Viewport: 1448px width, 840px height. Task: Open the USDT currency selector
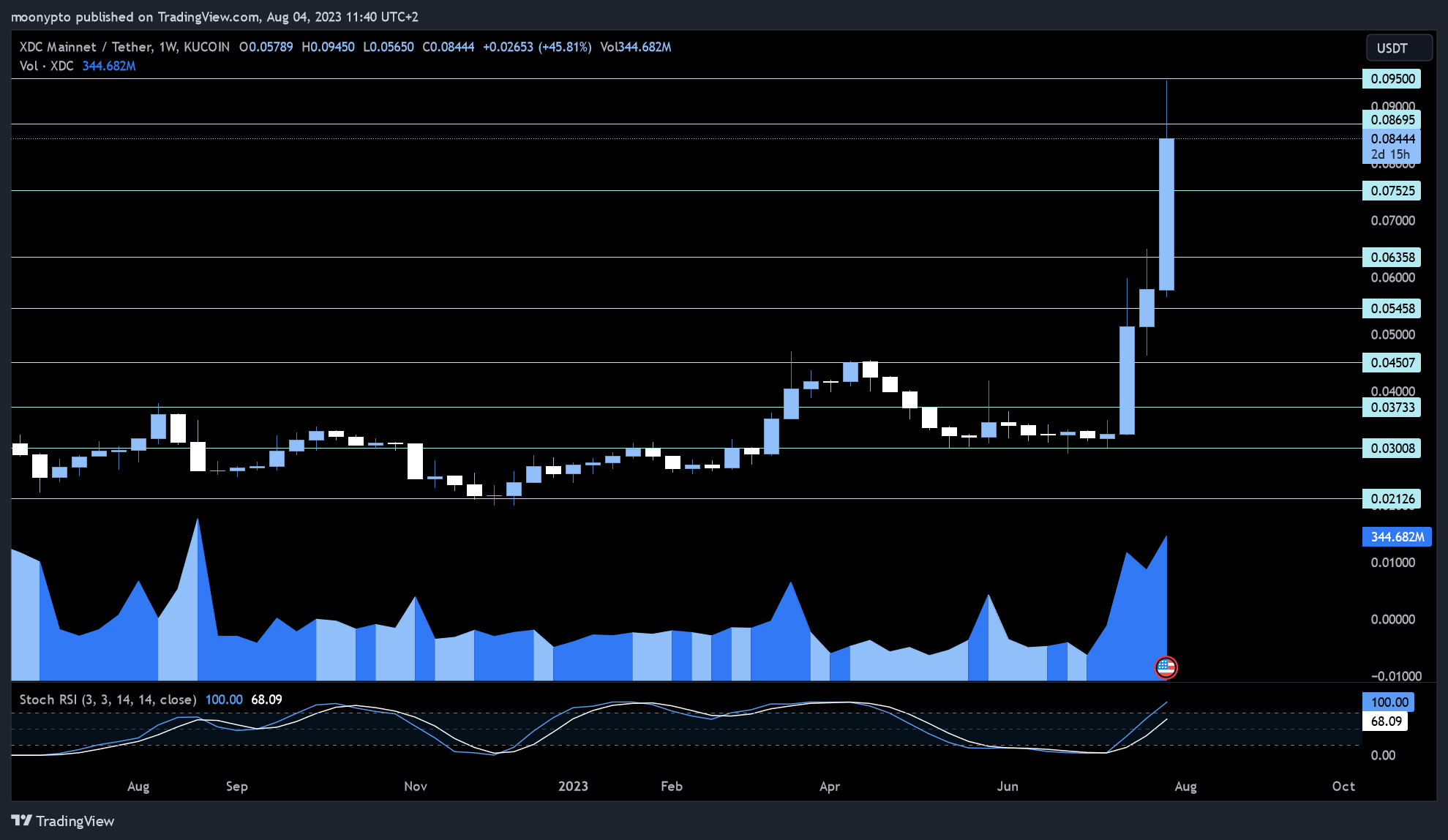1399,48
